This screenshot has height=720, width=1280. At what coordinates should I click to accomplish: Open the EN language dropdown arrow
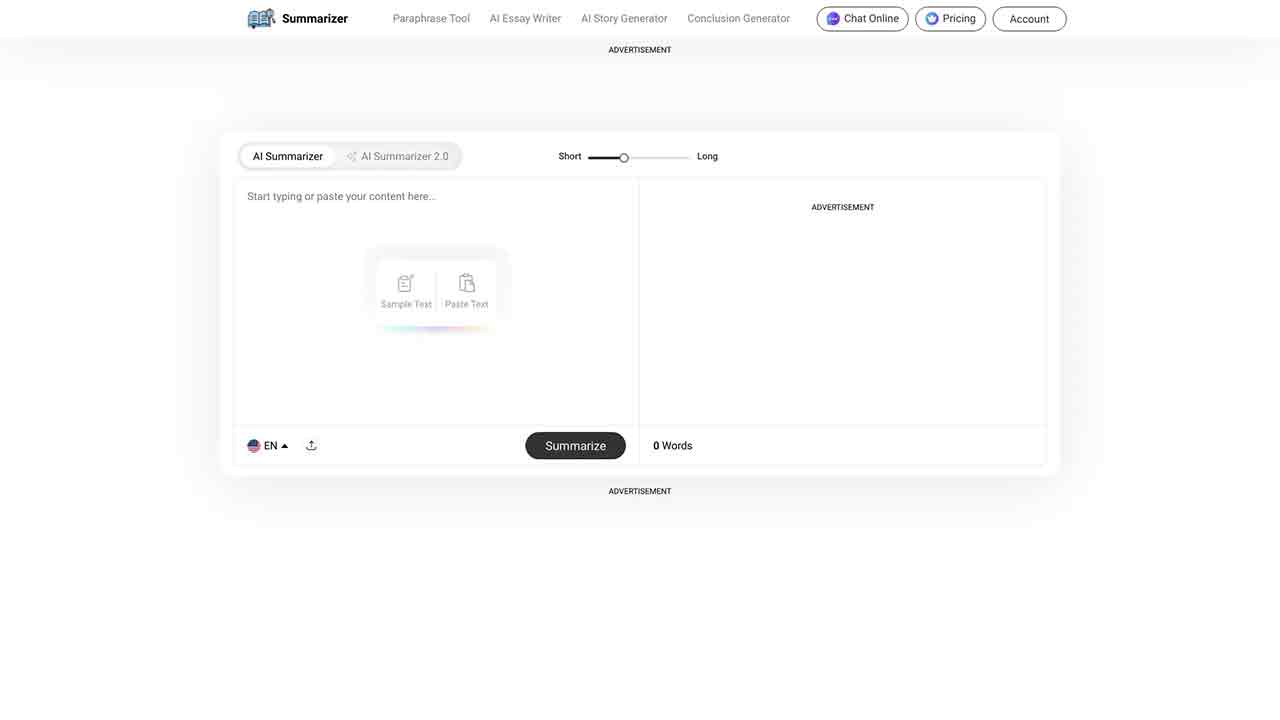point(285,446)
